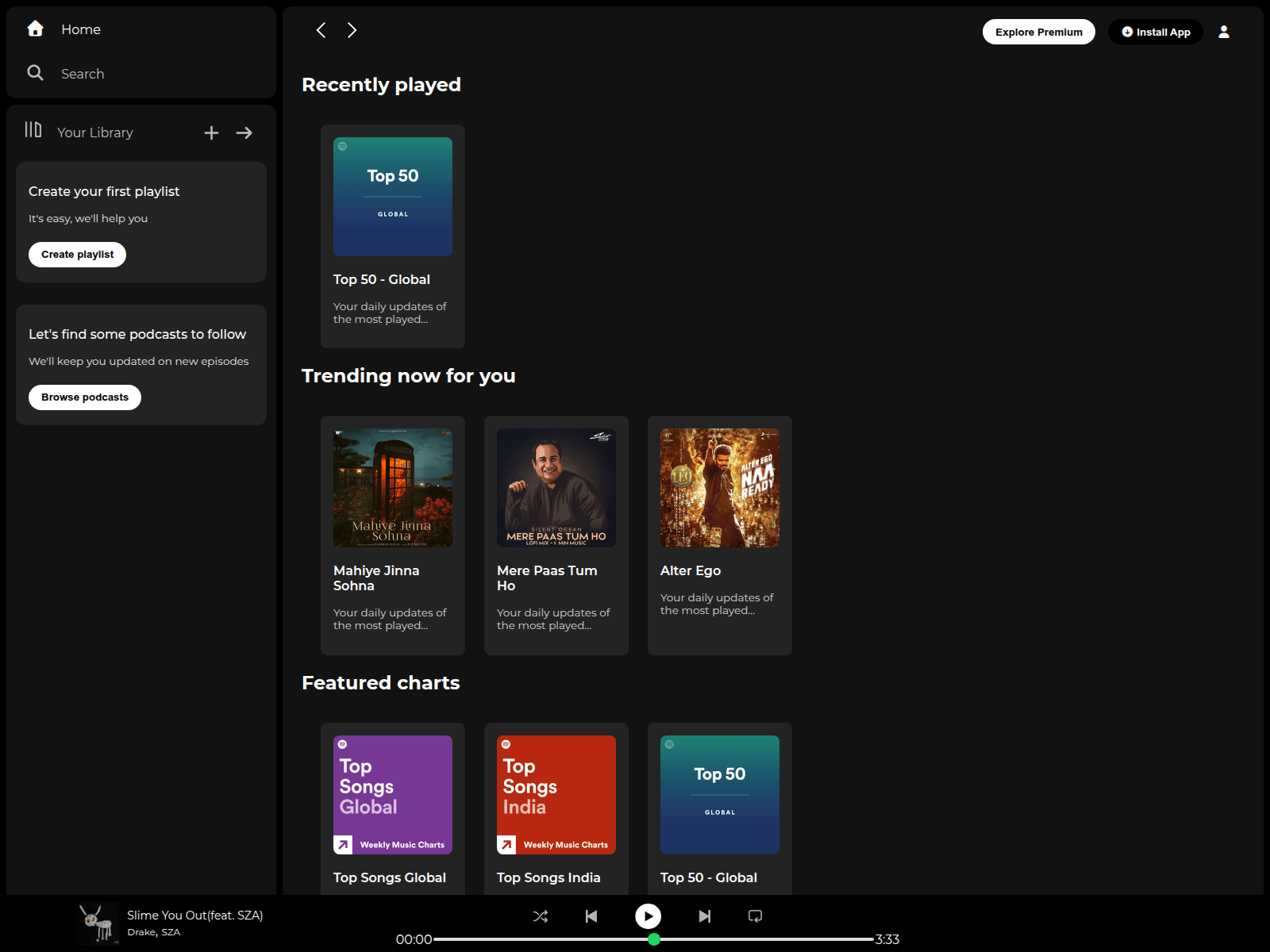Select the Your Library label

95,132
